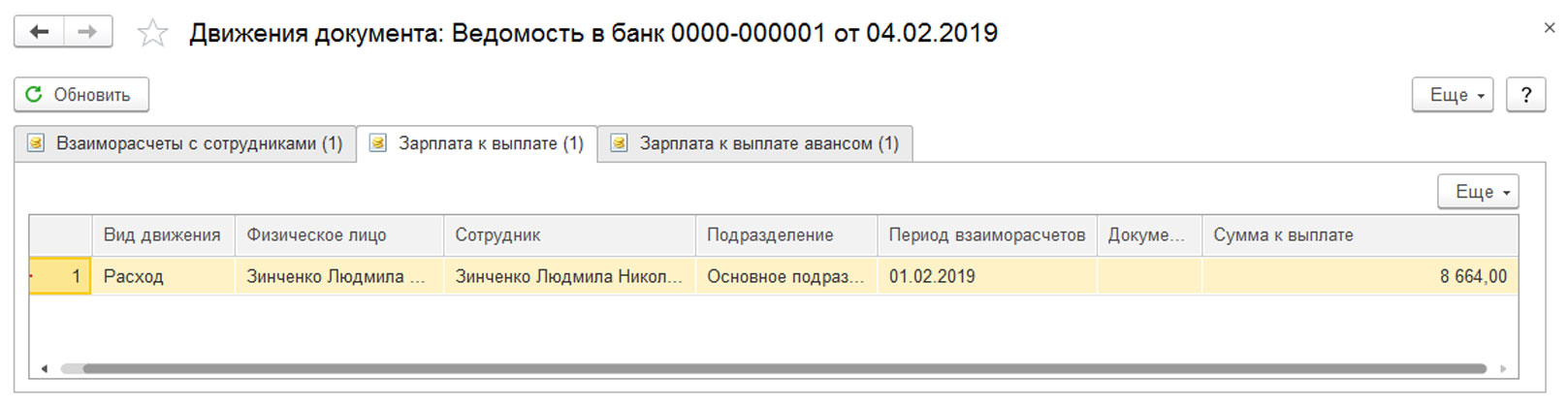Click the Физическое лицо column header
The image size is (1568, 405).
339,235
